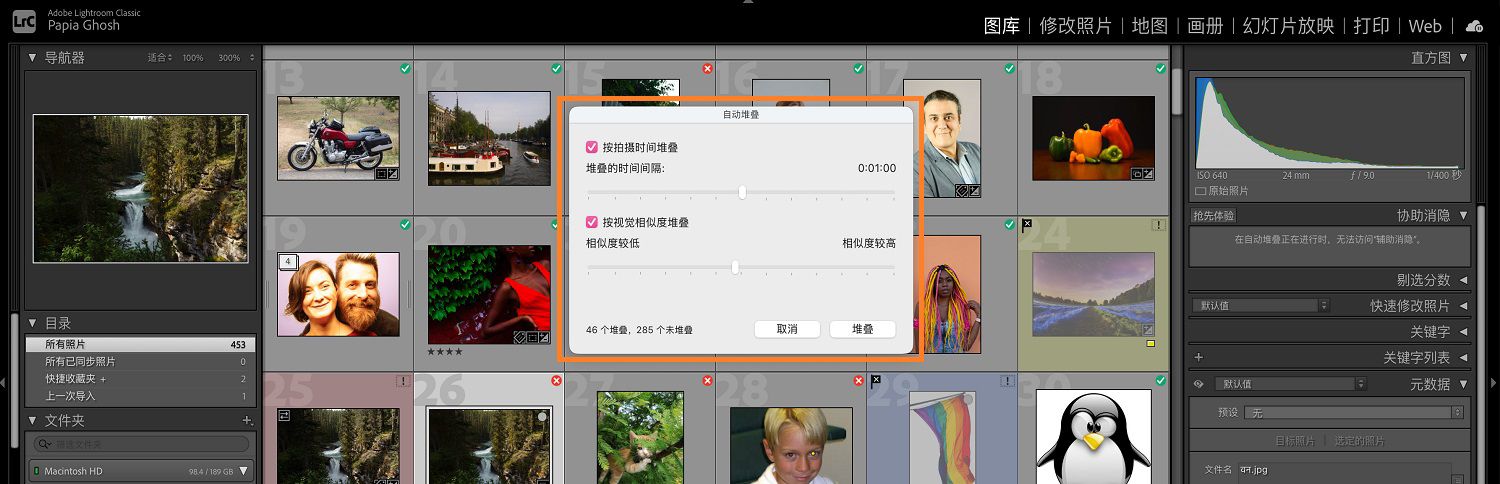This screenshot has height=484, width=1500.
Task: Collapse the 文件夹 panel
Action: (x=33, y=421)
